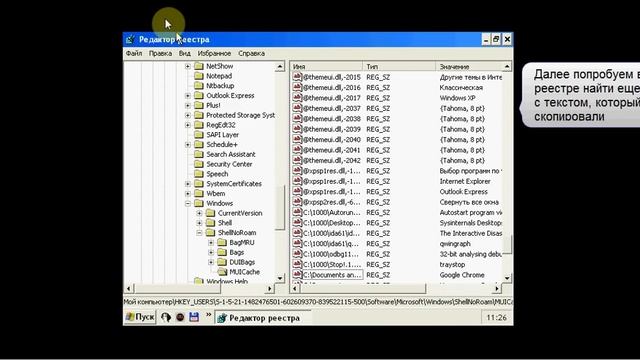Image resolution: width=640 pixels, height=360 pixels.
Task: Open the Справка menu
Action: click(251, 53)
